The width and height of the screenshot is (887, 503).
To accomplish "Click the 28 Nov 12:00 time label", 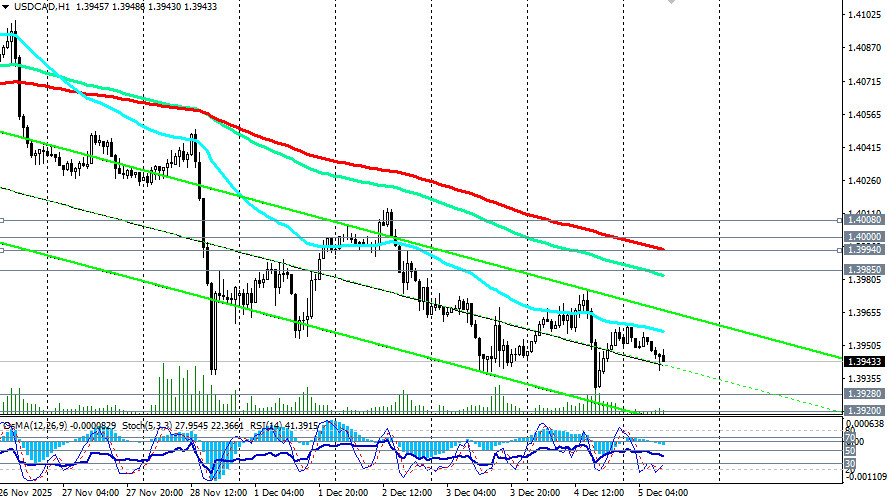I will pos(218,493).
